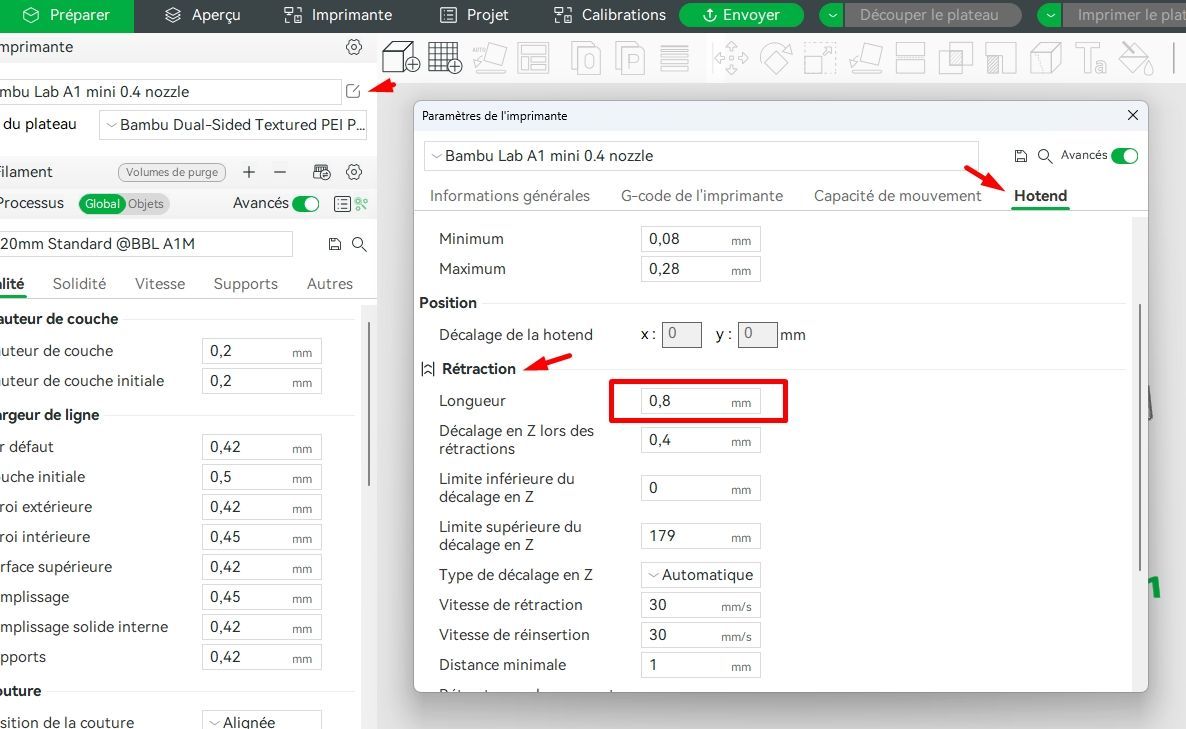Click the Support painting tool icon
The image size is (1186, 729).
click(1001, 58)
